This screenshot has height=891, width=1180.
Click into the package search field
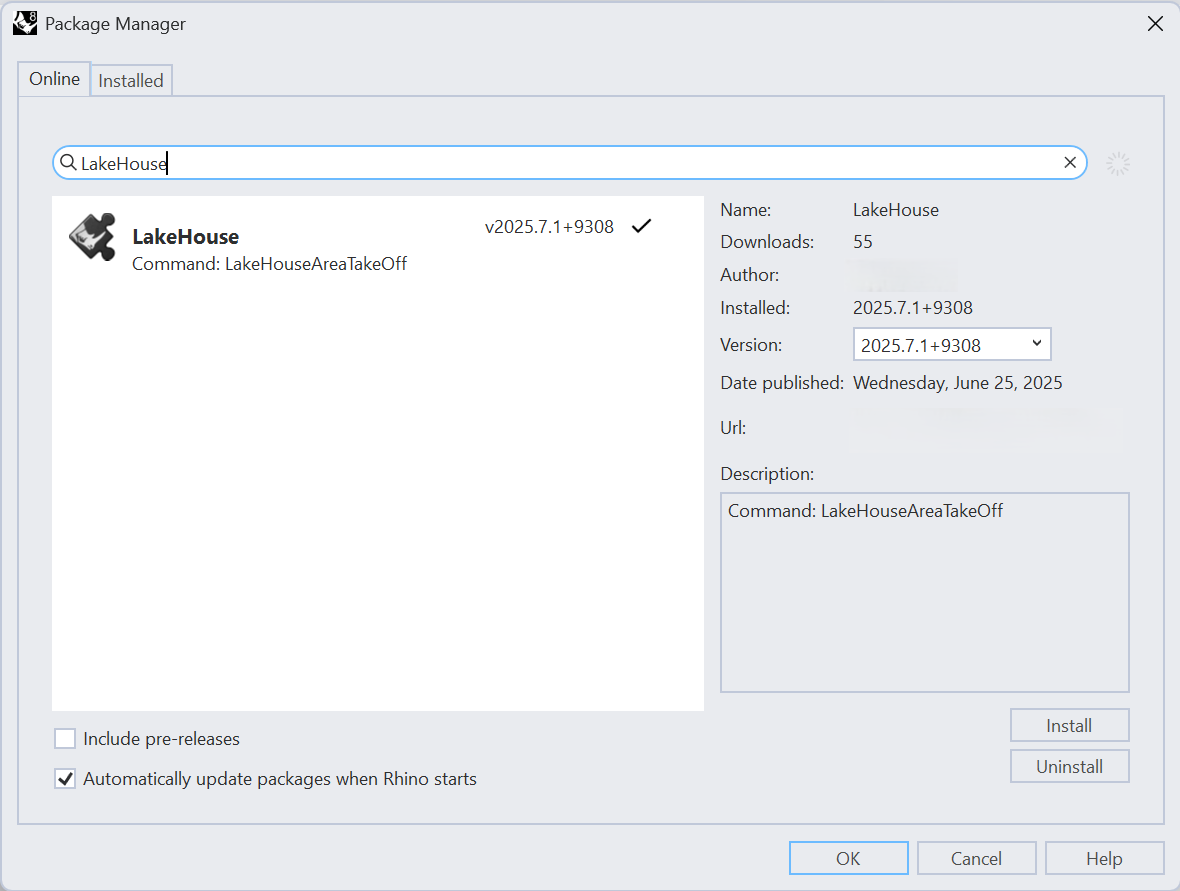click(x=570, y=163)
